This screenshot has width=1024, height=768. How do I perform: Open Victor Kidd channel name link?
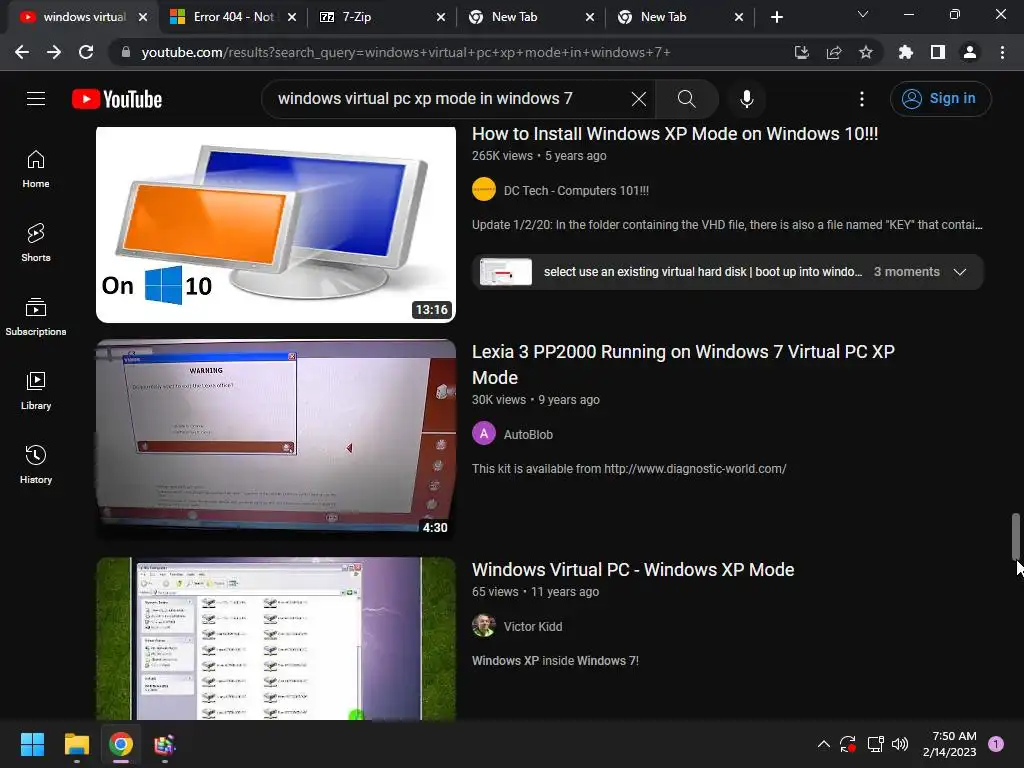pos(533,626)
